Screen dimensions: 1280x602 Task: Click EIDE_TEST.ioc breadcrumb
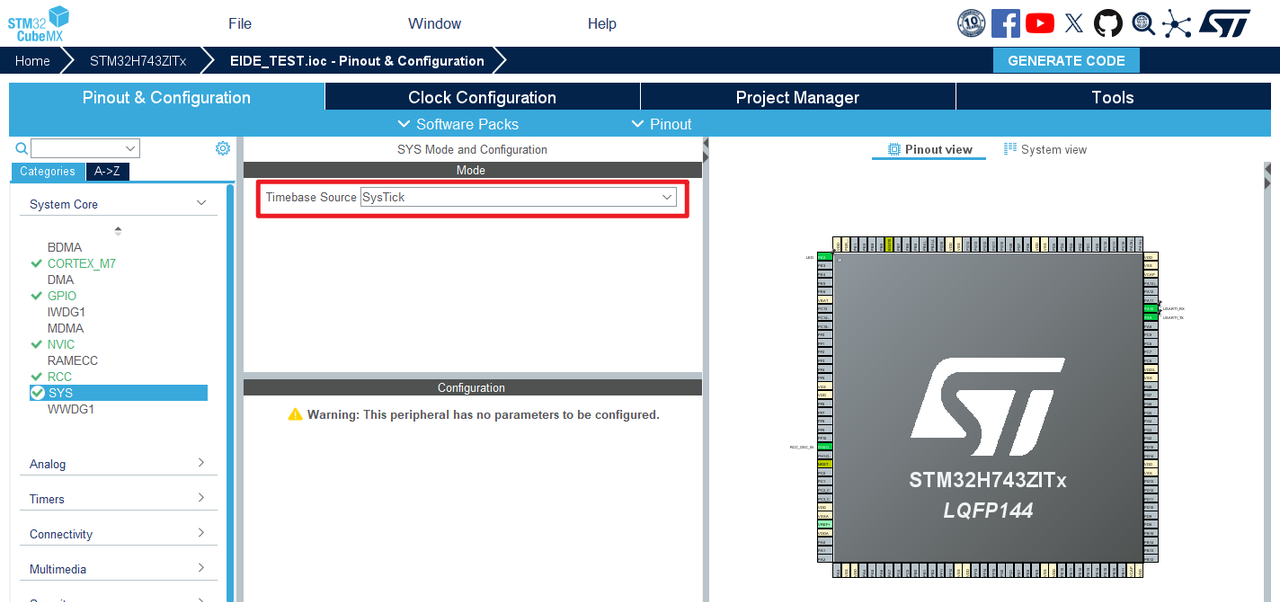point(357,61)
